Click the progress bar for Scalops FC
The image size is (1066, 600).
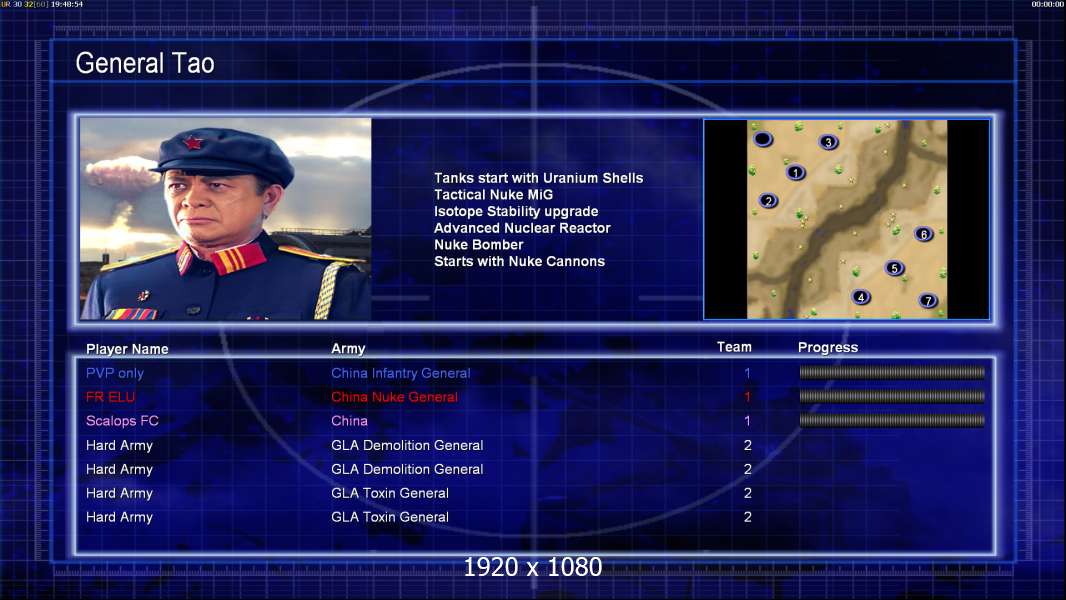pyautogui.click(x=892, y=421)
